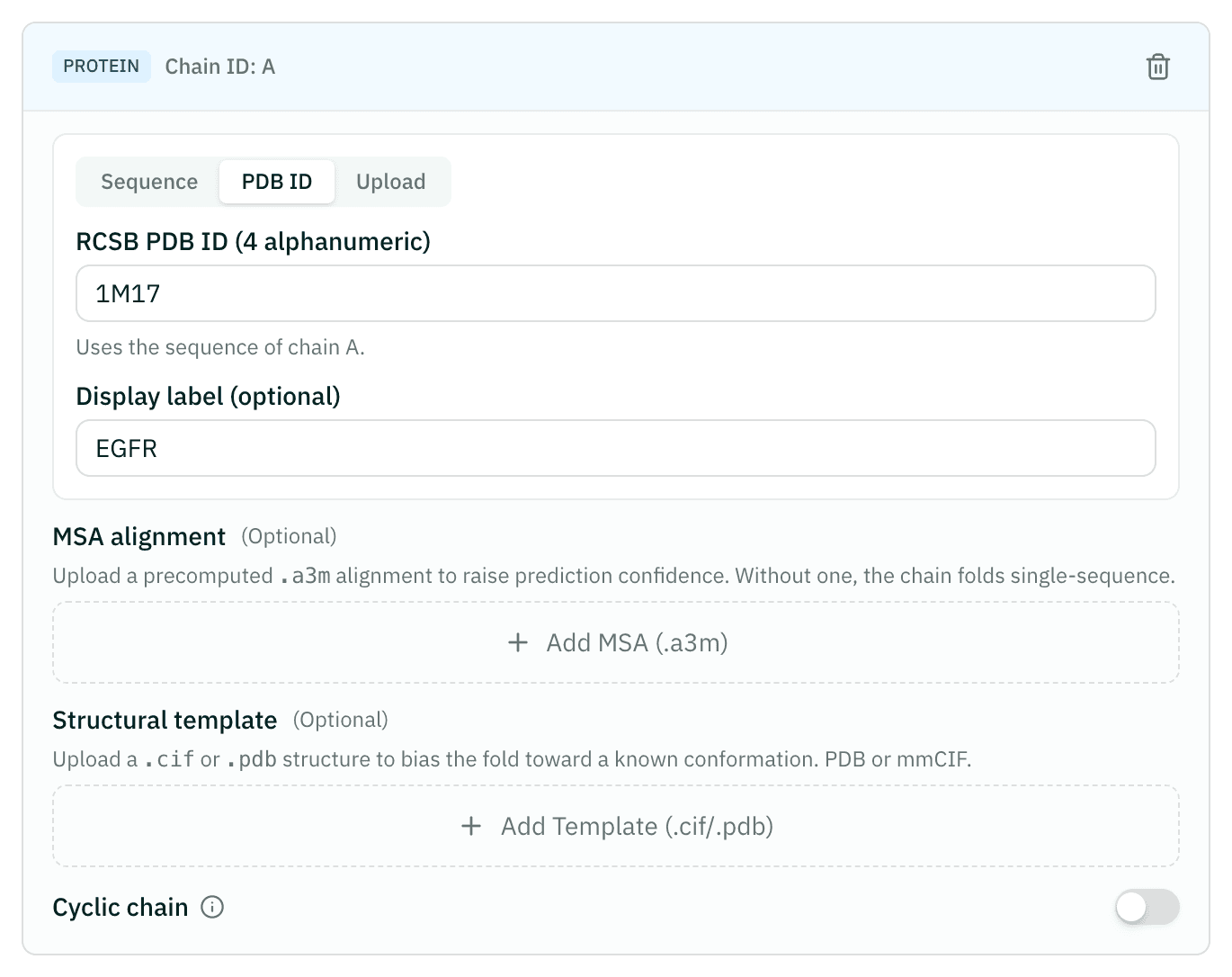The width and height of the screenshot is (1232, 977).
Task: Click the plus icon in Add Template
Action: point(471,826)
